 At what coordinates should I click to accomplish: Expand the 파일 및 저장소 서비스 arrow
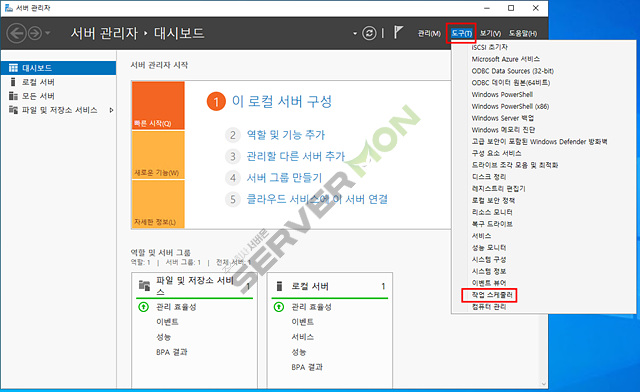pyautogui.click(x=111, y=110)
